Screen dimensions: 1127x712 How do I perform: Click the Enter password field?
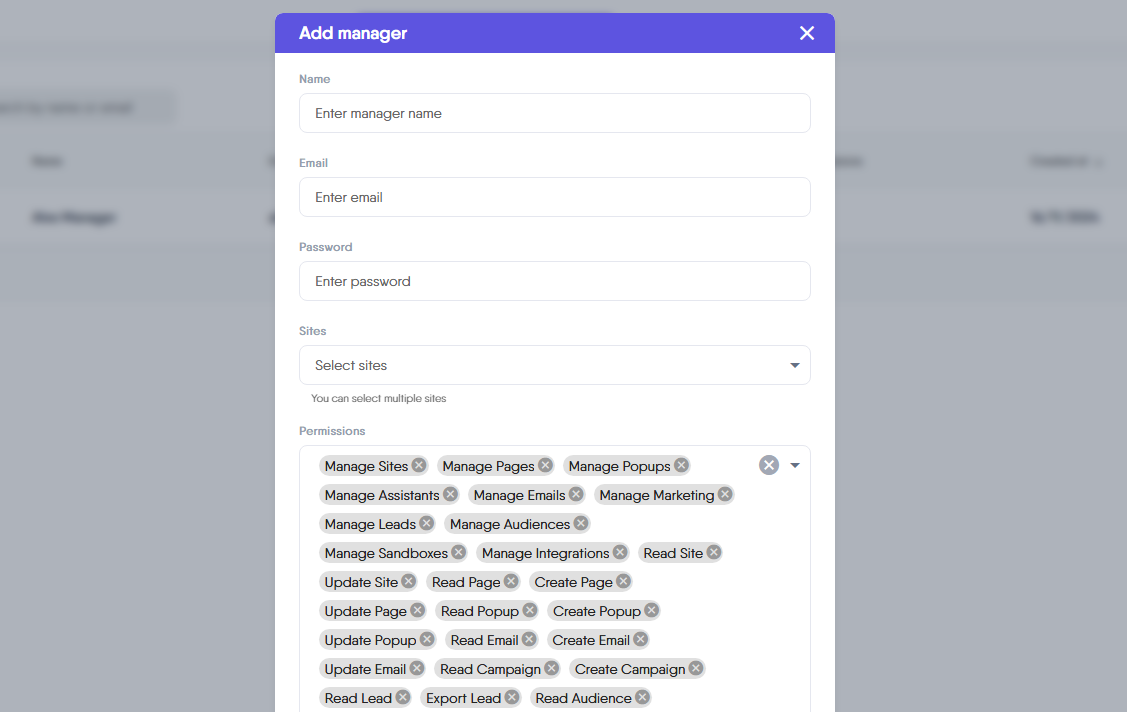tap(554, 281)
